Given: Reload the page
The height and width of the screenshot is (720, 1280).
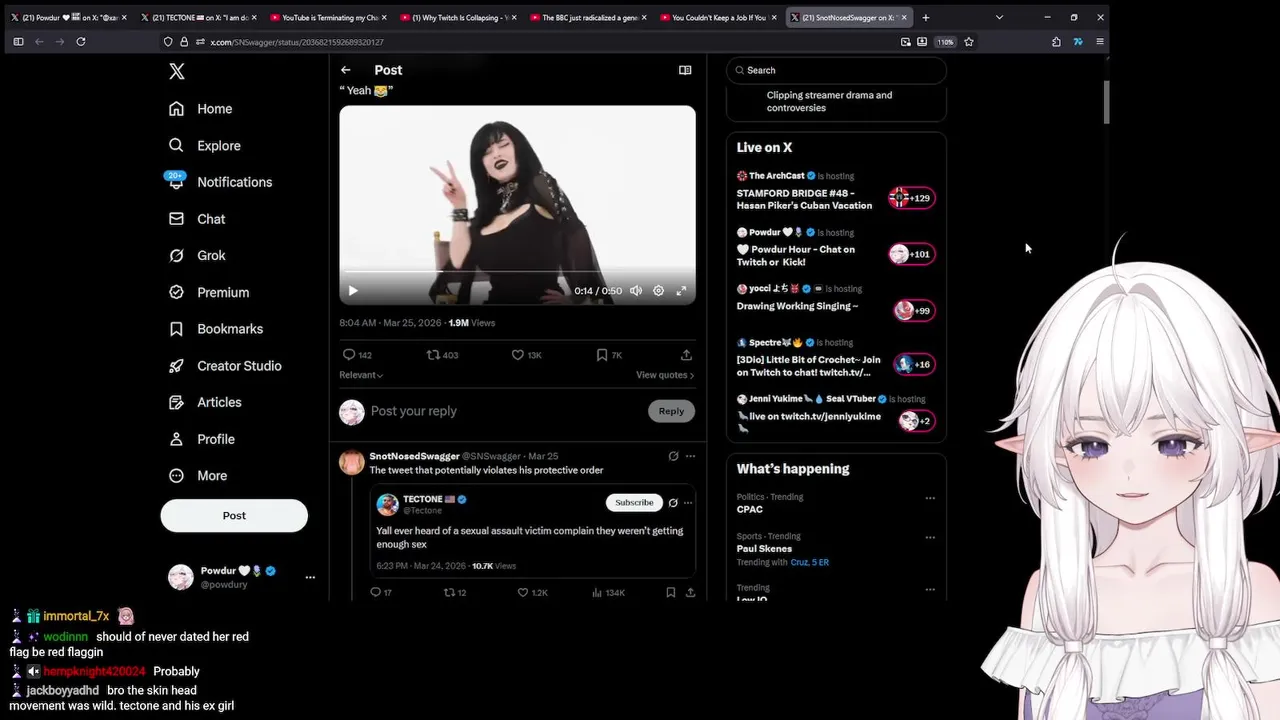Looking at the screenshot, I should point(81,42).
